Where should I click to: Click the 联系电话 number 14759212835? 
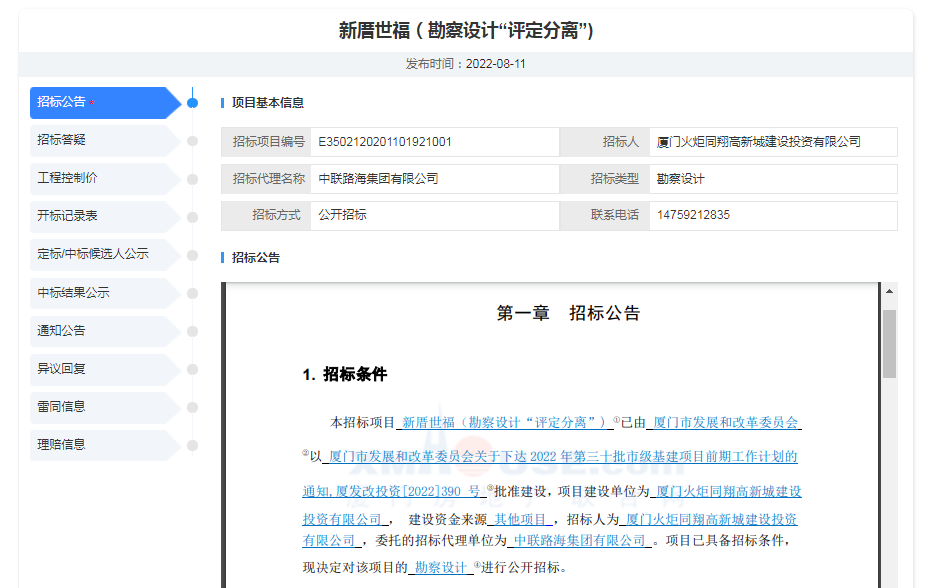coord(693,215)
